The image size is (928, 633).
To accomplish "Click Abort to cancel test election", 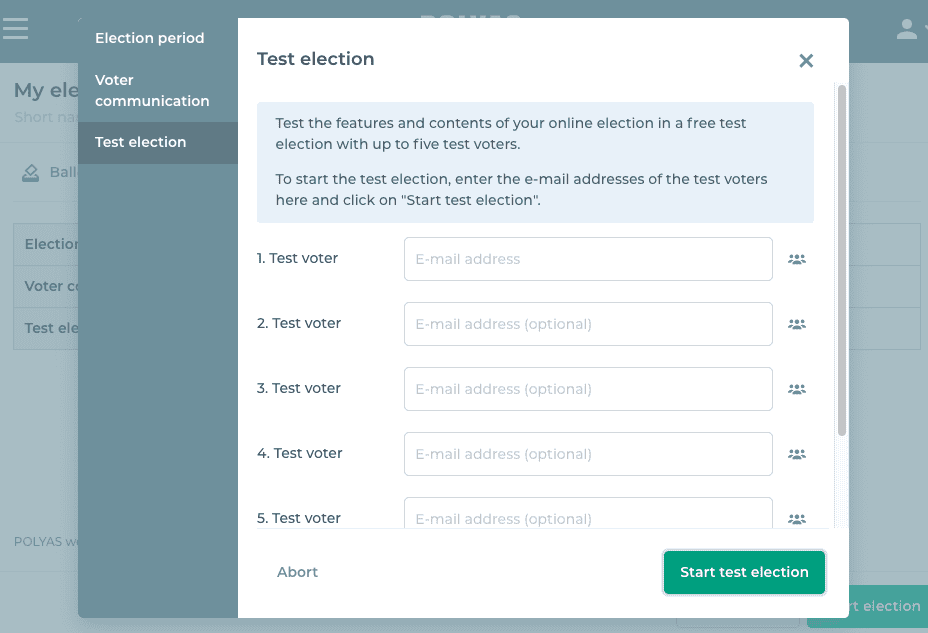I will pos(297,572).
